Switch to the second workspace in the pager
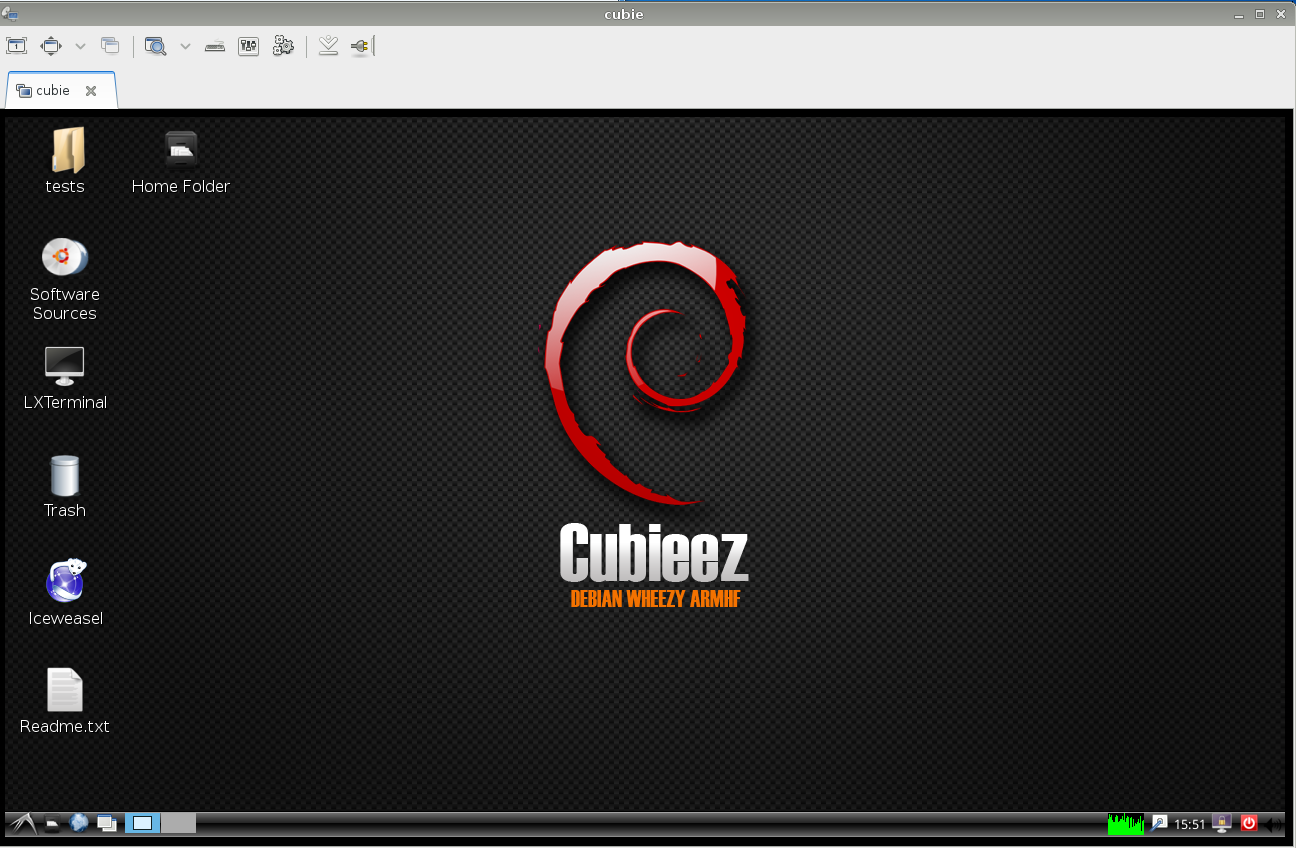This screenshot has width=1296, height=848. (178, 824)
